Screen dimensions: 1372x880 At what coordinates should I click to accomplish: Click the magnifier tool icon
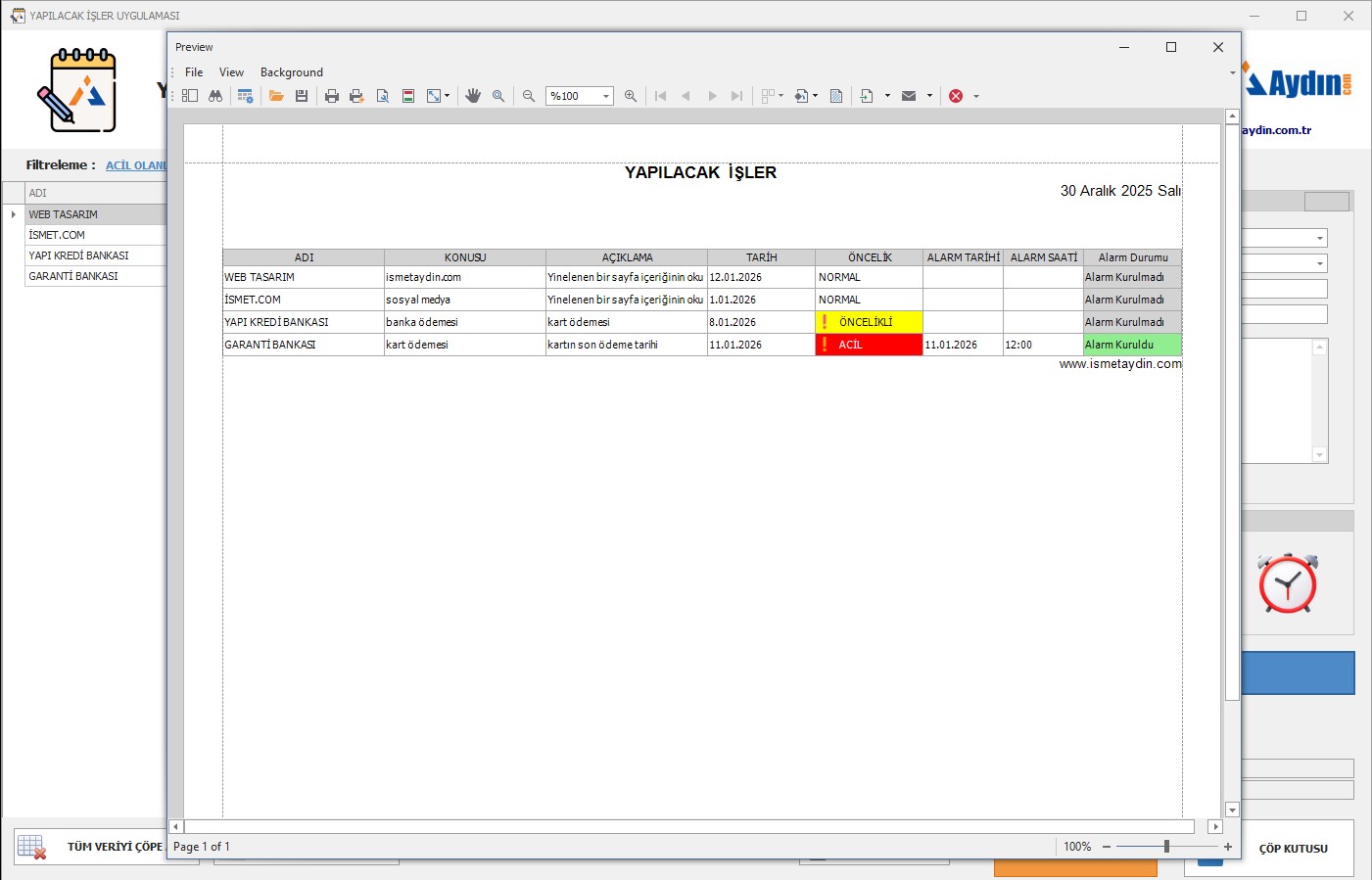pyautogui.click(x=498, y=96)
